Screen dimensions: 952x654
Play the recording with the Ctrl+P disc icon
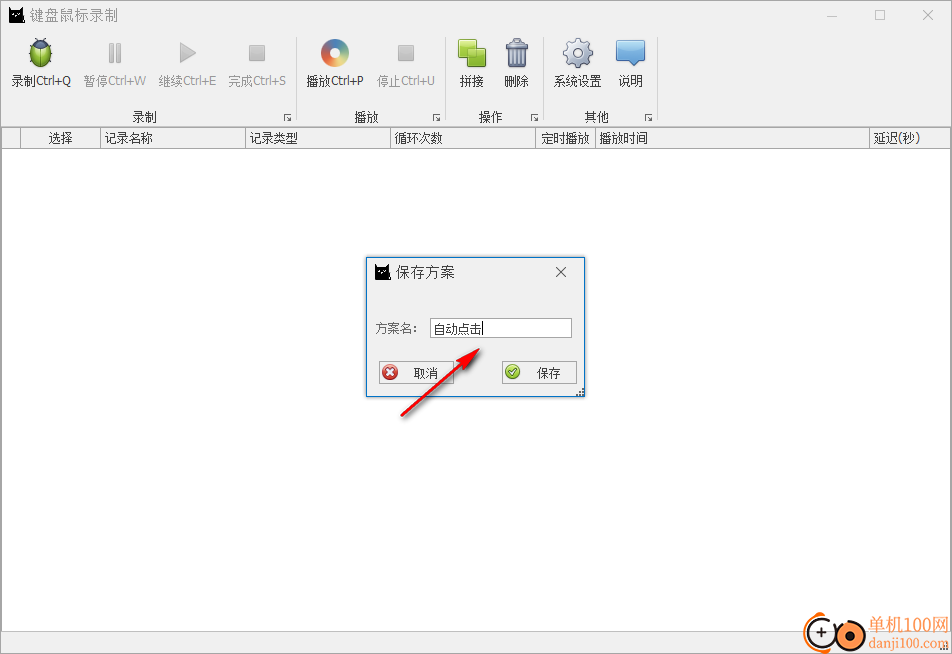(335, 53)
